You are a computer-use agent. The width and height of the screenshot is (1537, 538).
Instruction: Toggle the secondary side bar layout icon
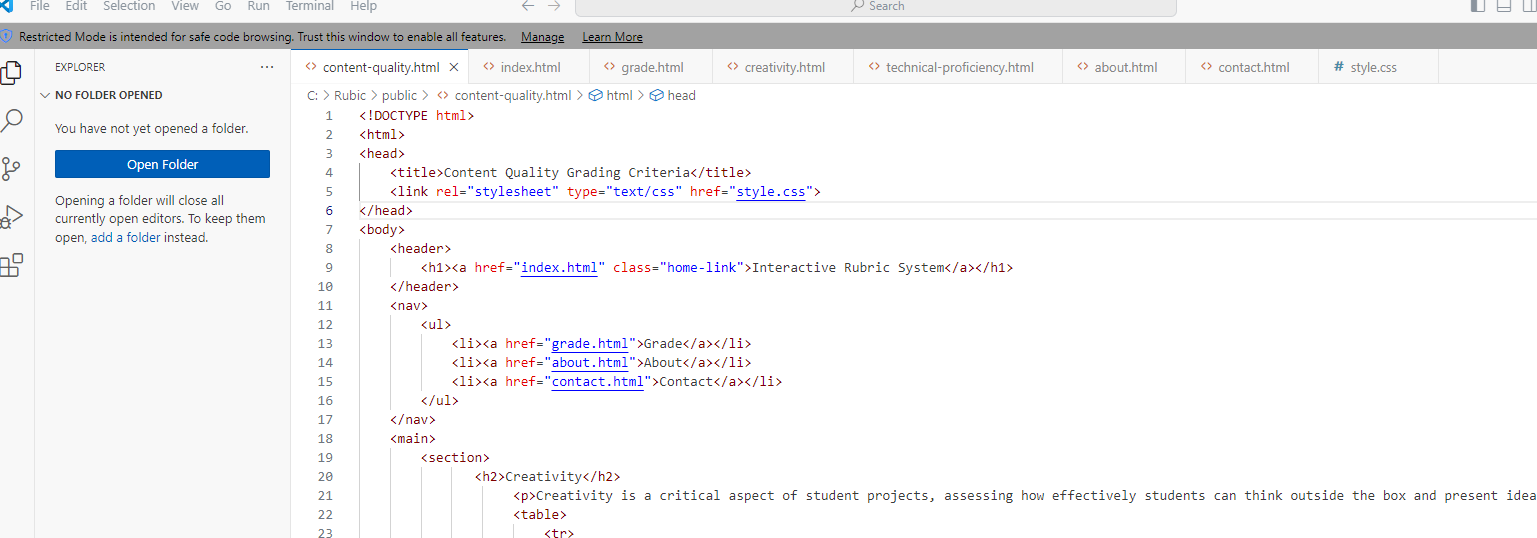point(1529,6)
